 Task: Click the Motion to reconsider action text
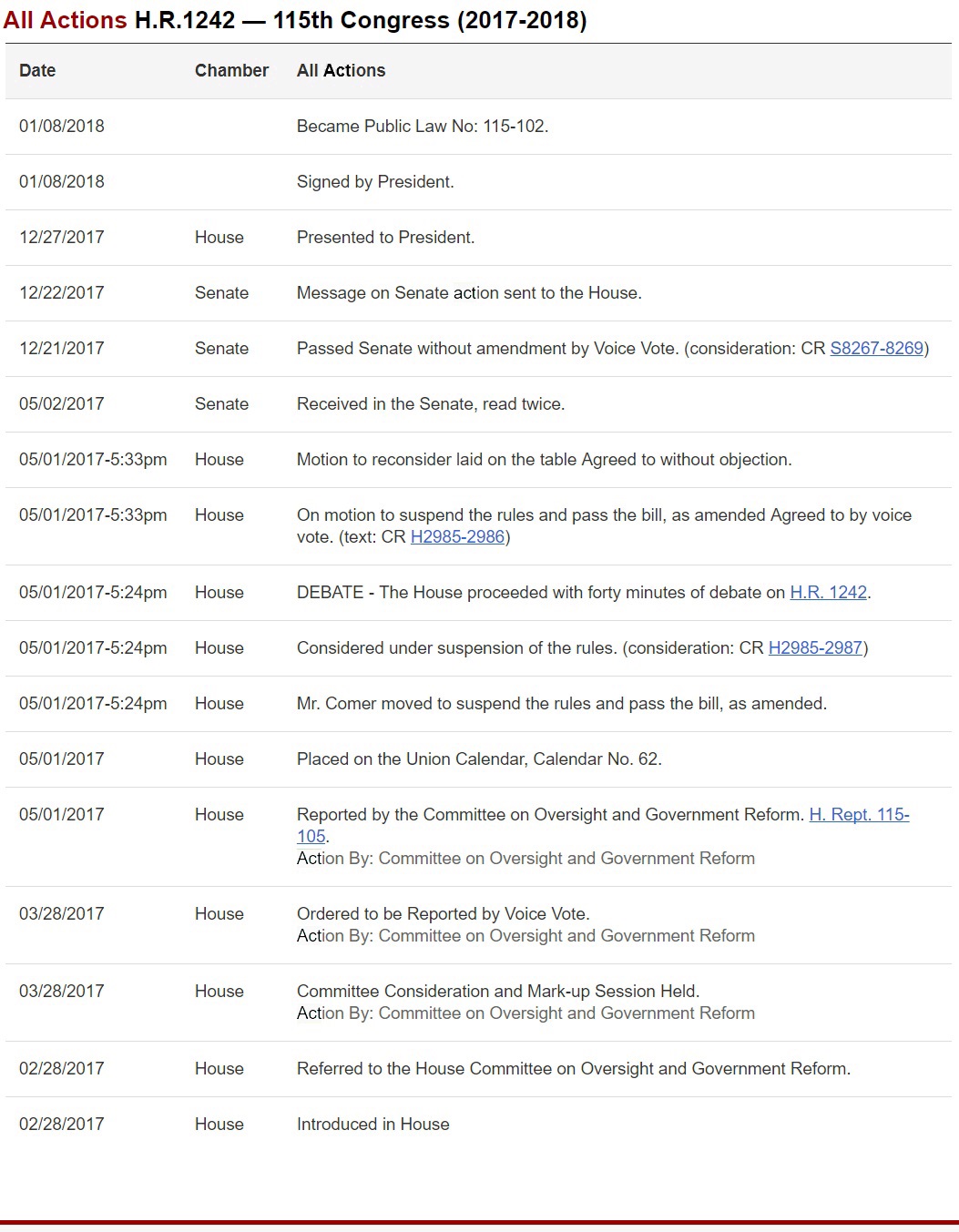pyautogui.click(x=544, y=459)
